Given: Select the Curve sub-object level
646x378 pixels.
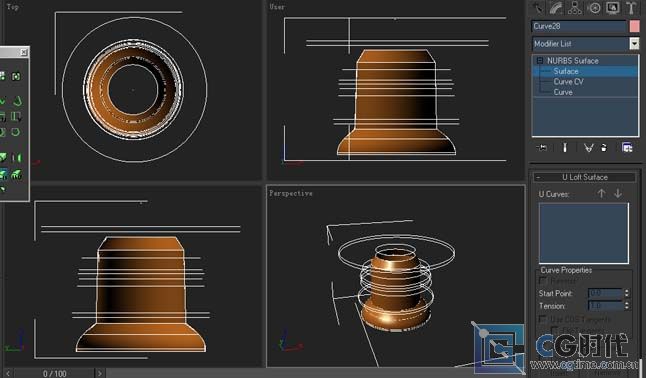Looking at the screenshot, I should (x=563, y=92).
